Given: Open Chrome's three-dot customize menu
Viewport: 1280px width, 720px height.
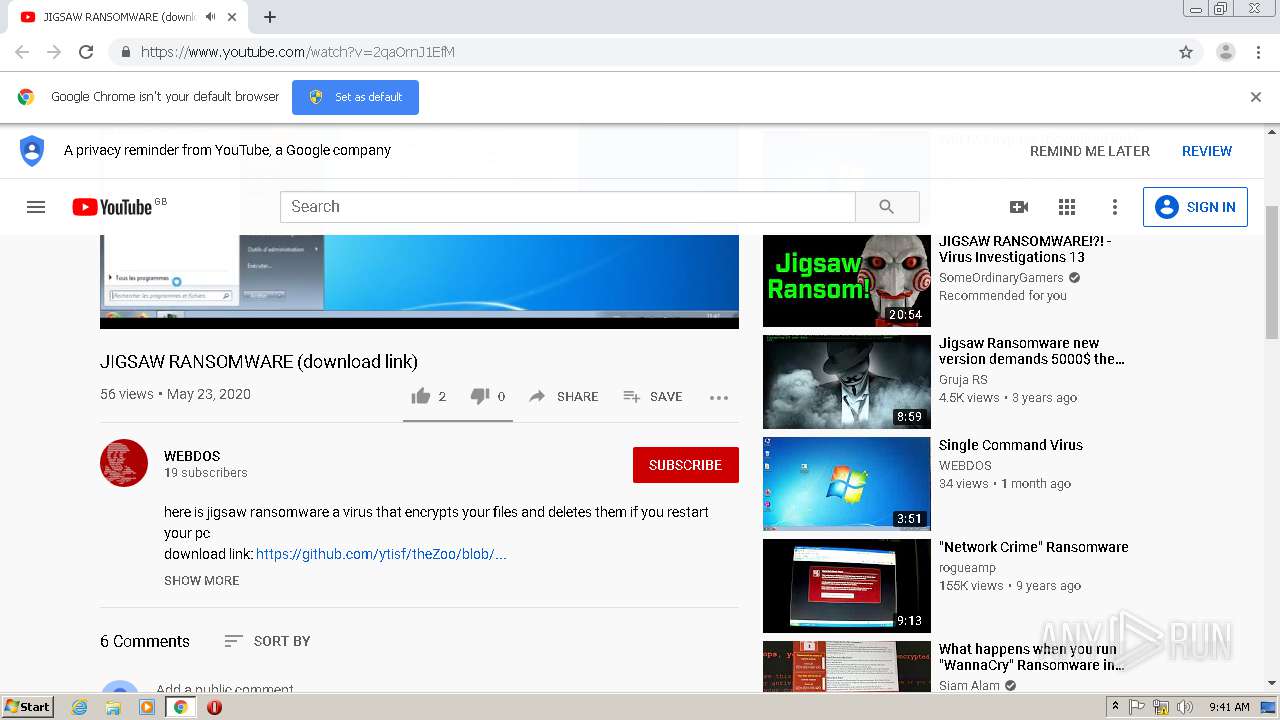Looking at the screenshot, I should [1258, 52].
